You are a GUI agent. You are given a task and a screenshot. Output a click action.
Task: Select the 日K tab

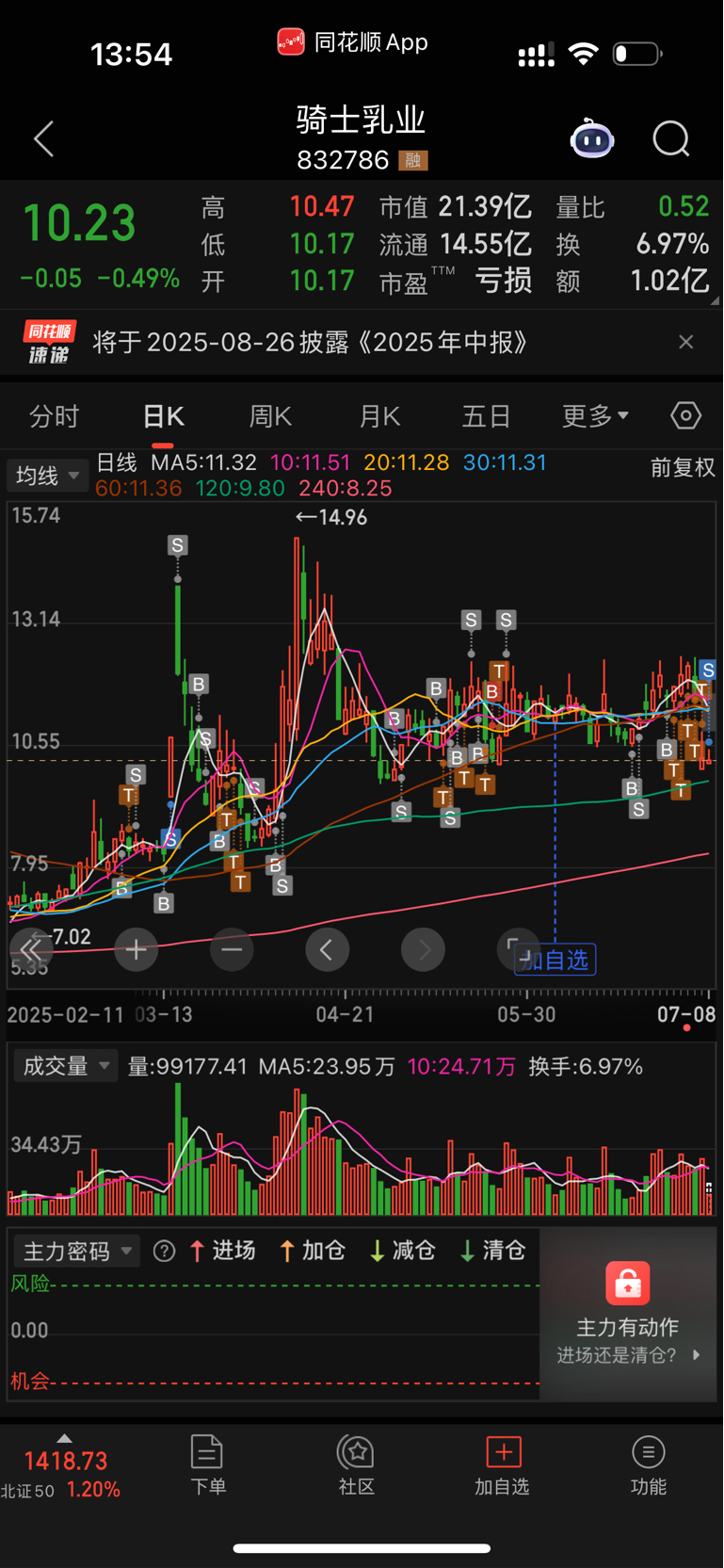[163, 416]
